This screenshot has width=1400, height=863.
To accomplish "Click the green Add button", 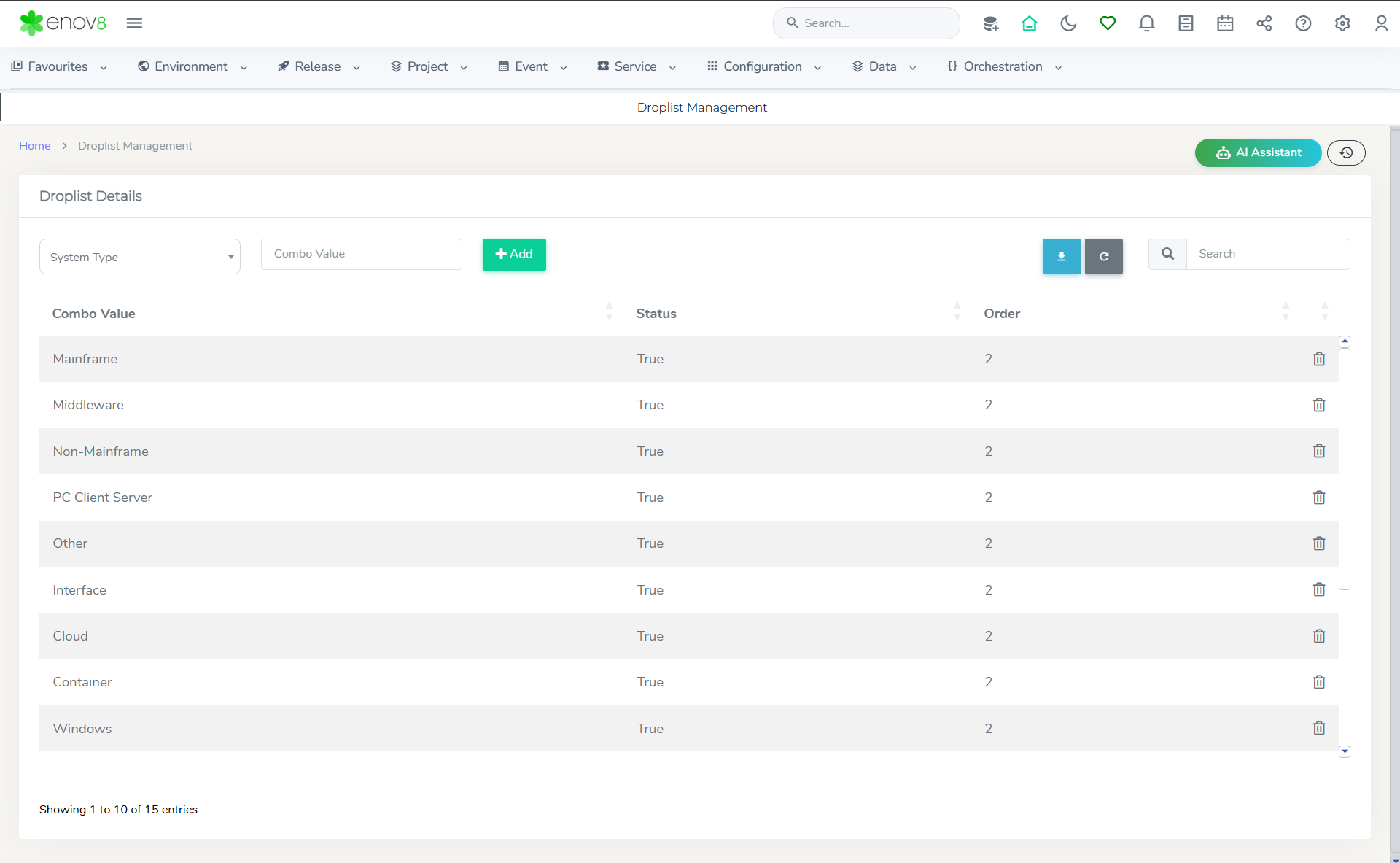I will tap(514, 255).
